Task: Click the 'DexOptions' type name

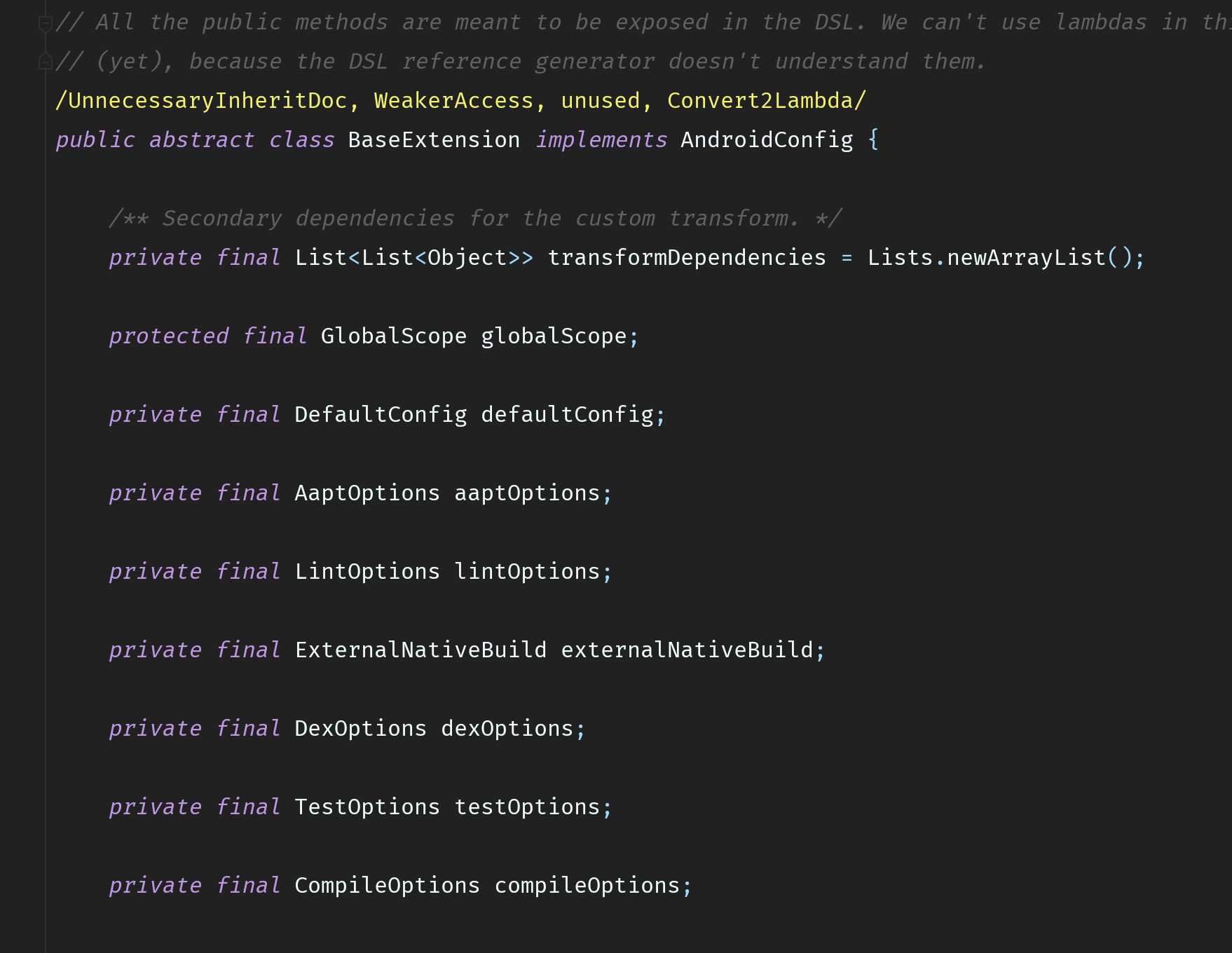Action: coord(360,729)
